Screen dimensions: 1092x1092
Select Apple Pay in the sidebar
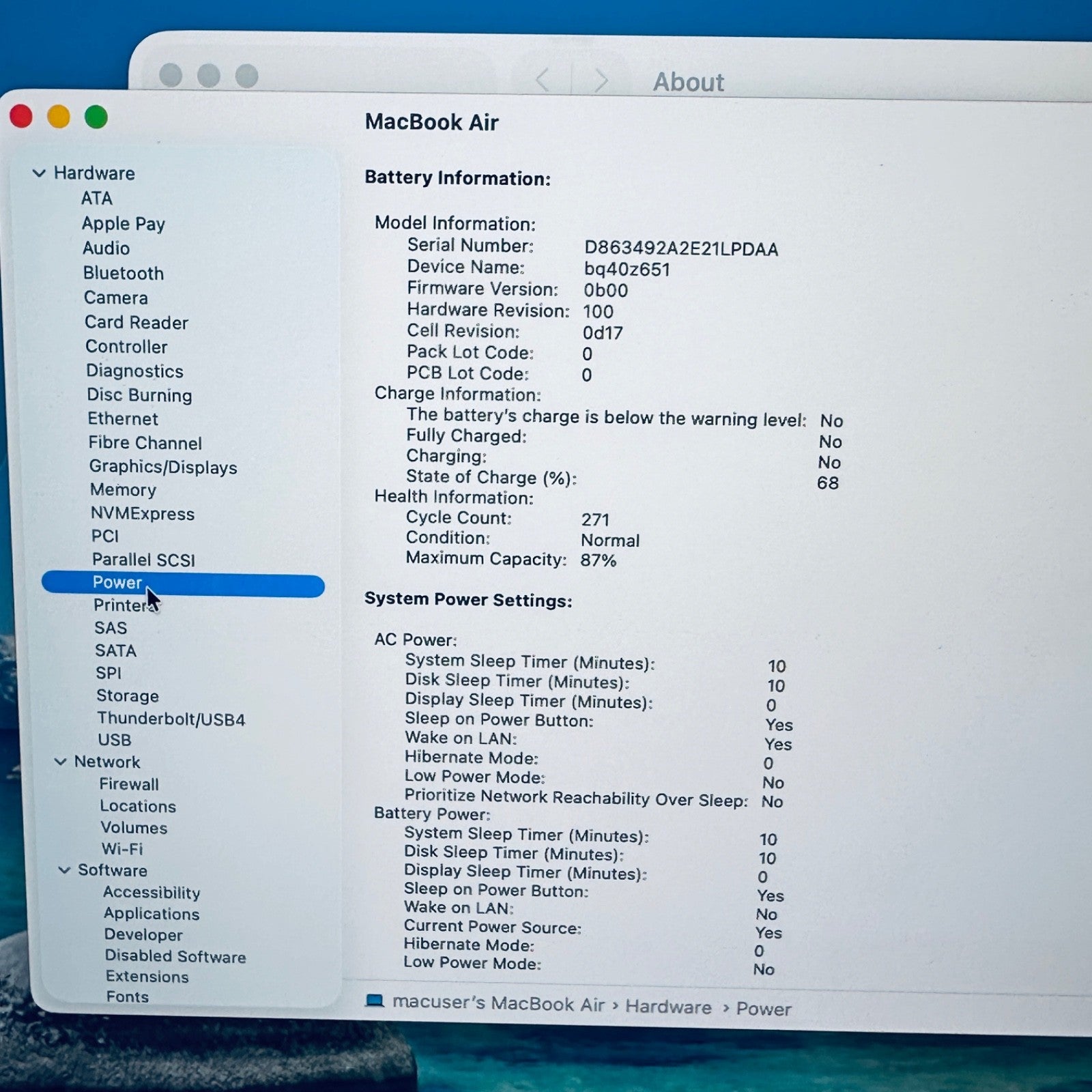click(x=124, y=224)
